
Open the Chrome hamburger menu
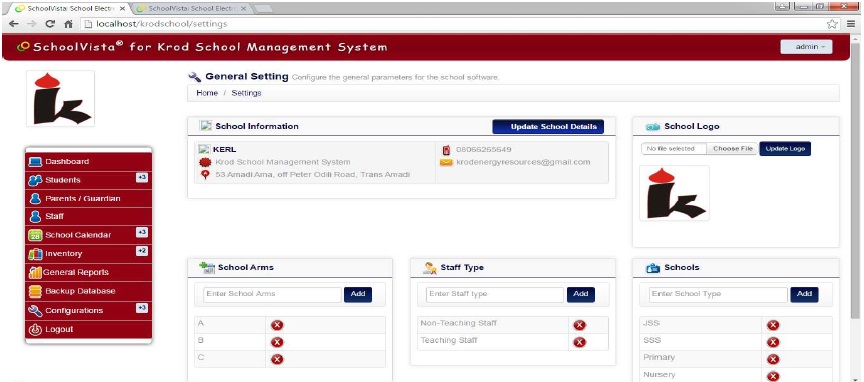851,24
